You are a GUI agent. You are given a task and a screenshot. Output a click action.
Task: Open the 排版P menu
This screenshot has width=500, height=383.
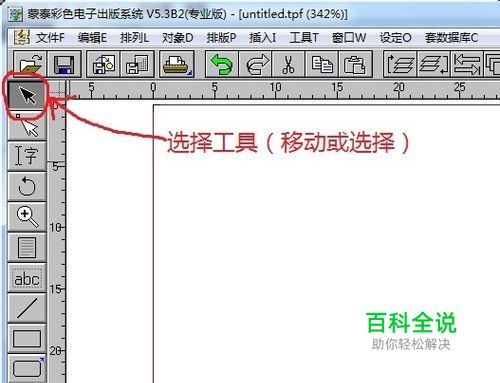point(221,38)
